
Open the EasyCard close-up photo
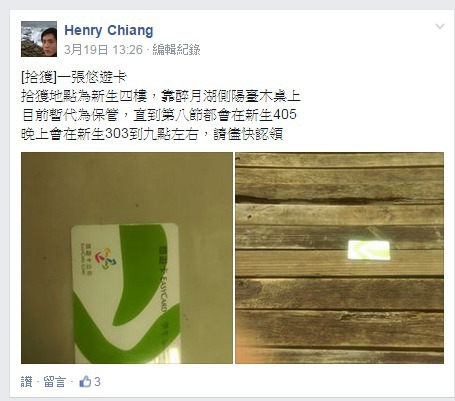pos(127,258)
